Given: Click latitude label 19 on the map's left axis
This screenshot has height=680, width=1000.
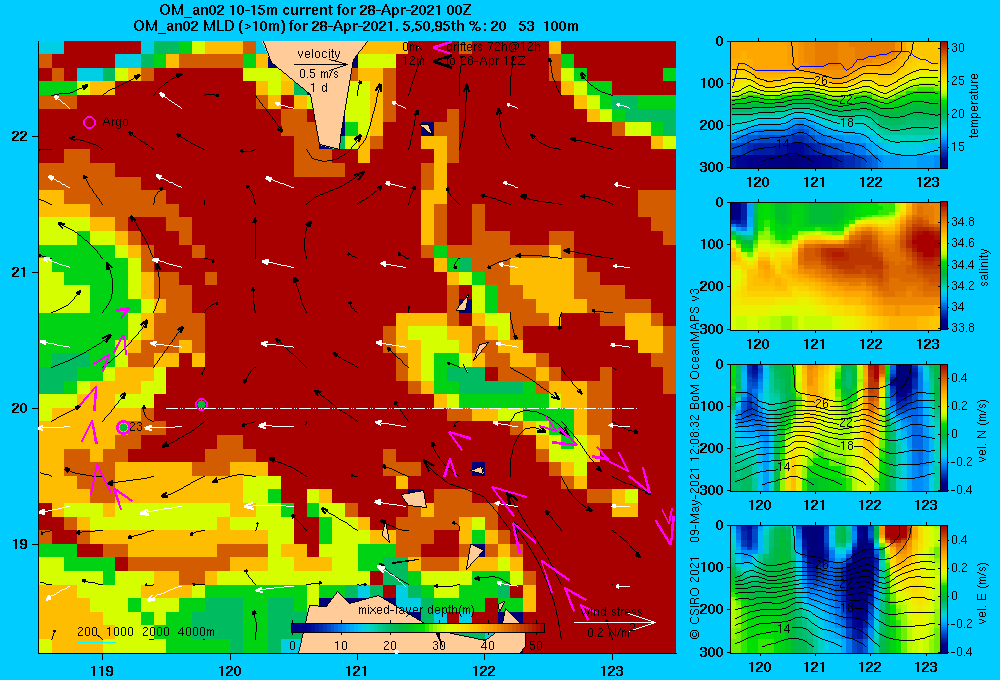Looking at the screenshot, I should (x=20, y=544).
